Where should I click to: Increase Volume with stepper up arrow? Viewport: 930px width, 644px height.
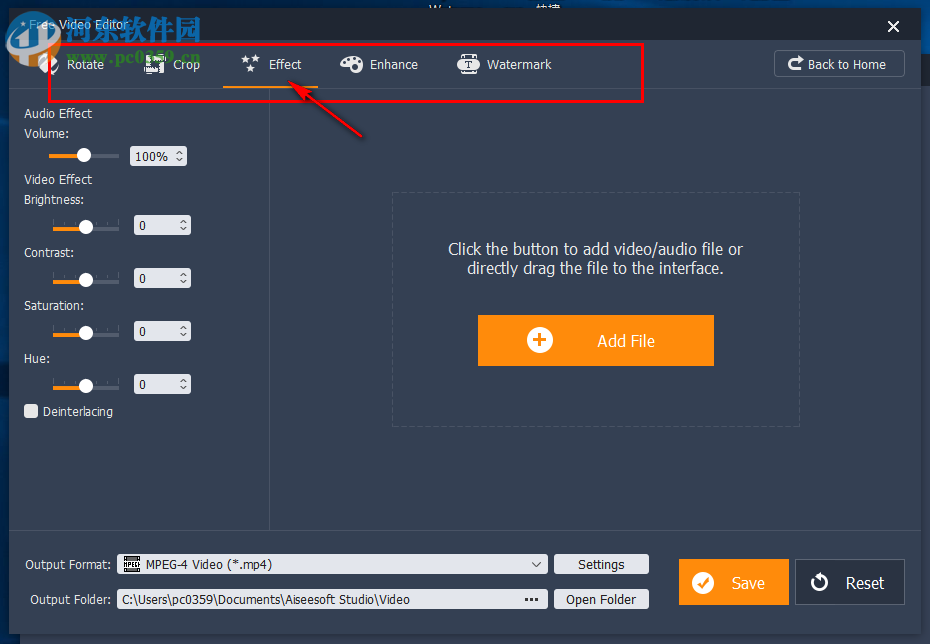click(179, 152)
